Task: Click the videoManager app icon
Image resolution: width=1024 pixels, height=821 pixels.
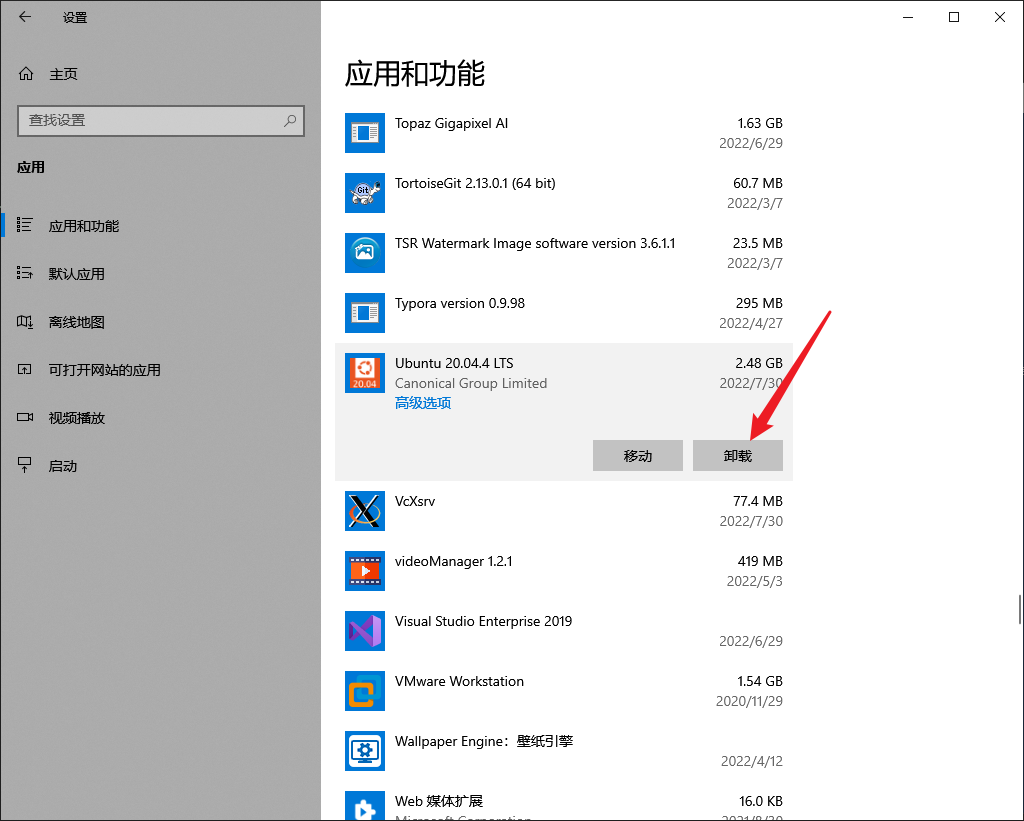Action: point(364,571)
